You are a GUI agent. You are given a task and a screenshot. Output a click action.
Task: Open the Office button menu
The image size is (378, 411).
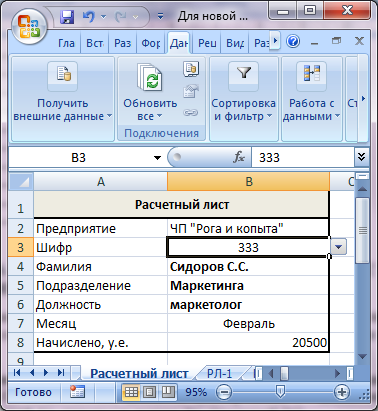[x=28, y=27]
